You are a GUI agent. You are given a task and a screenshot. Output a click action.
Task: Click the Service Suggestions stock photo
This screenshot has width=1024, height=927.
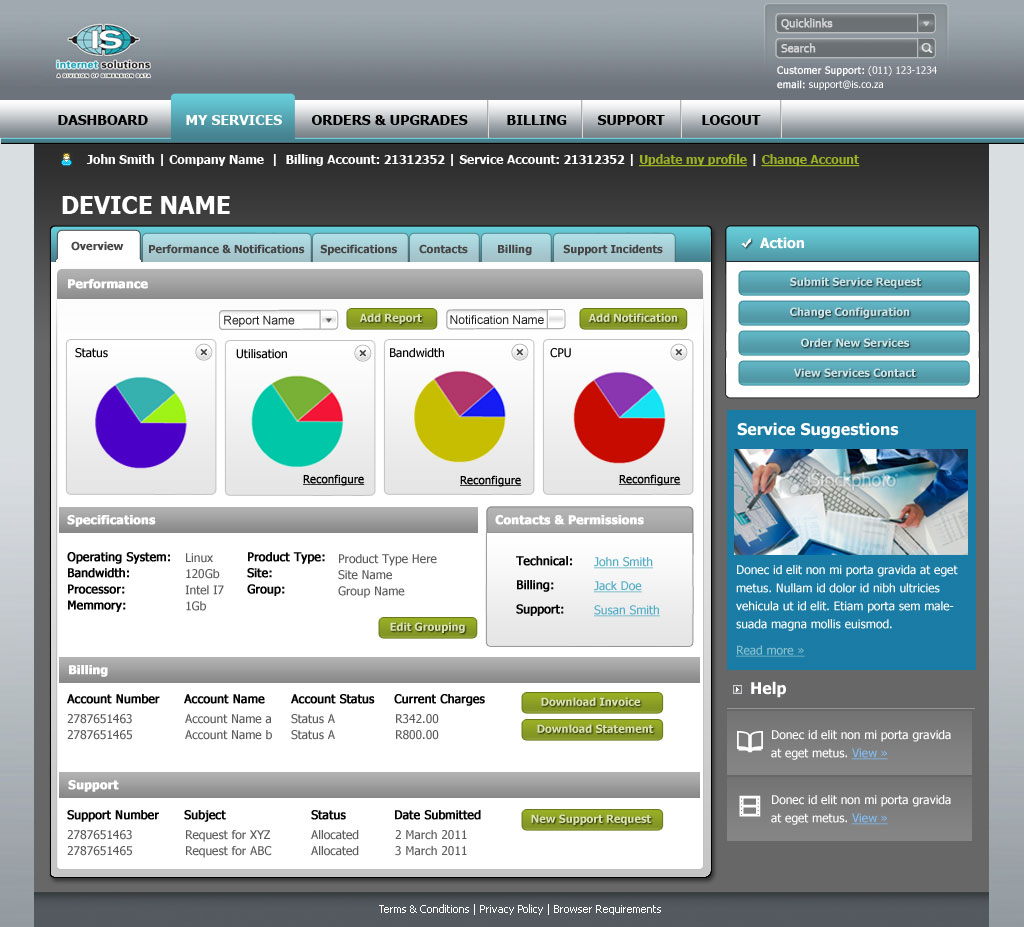pos(850,501)
